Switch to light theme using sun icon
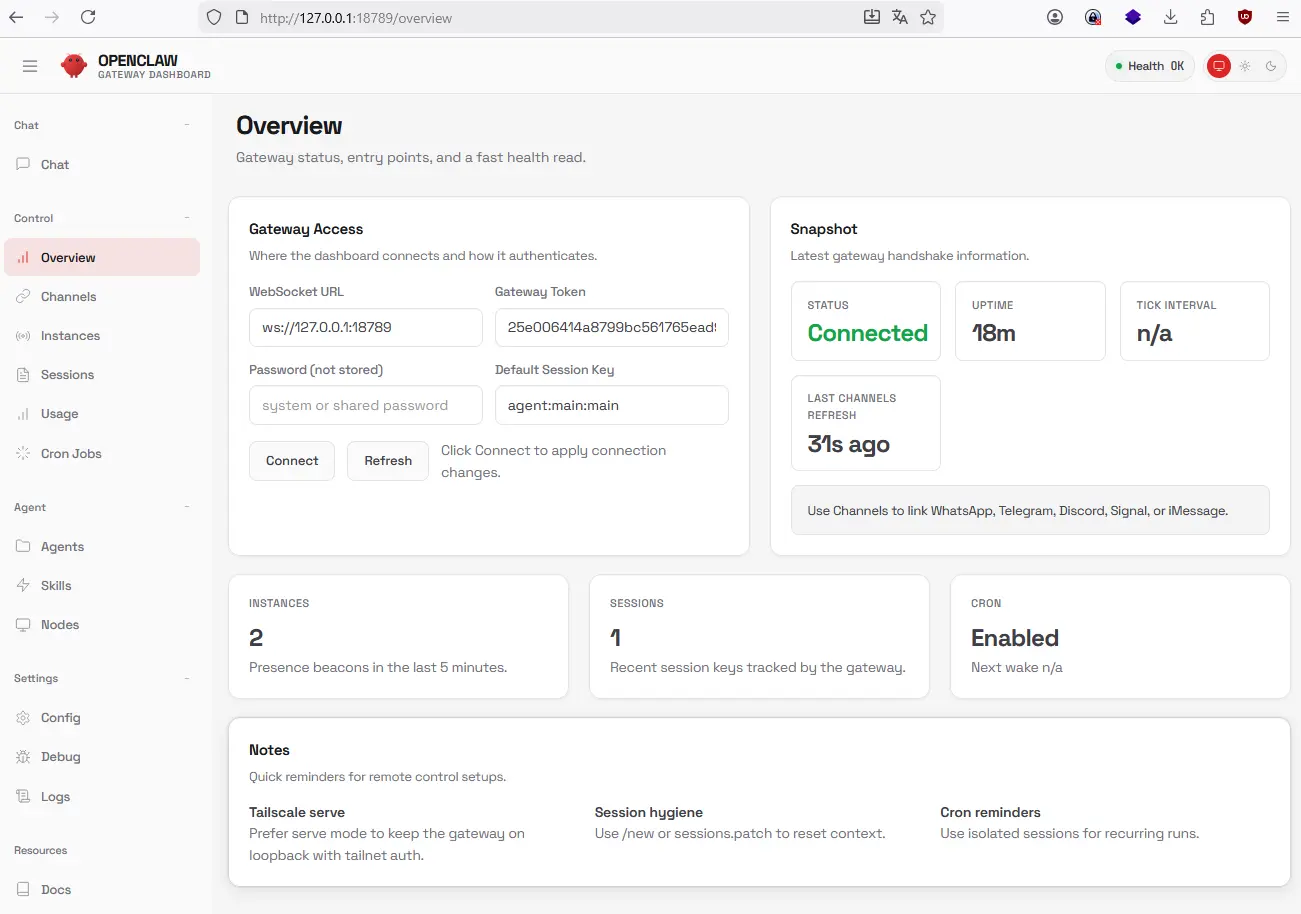The image size is (1301, 914). 1245,66
